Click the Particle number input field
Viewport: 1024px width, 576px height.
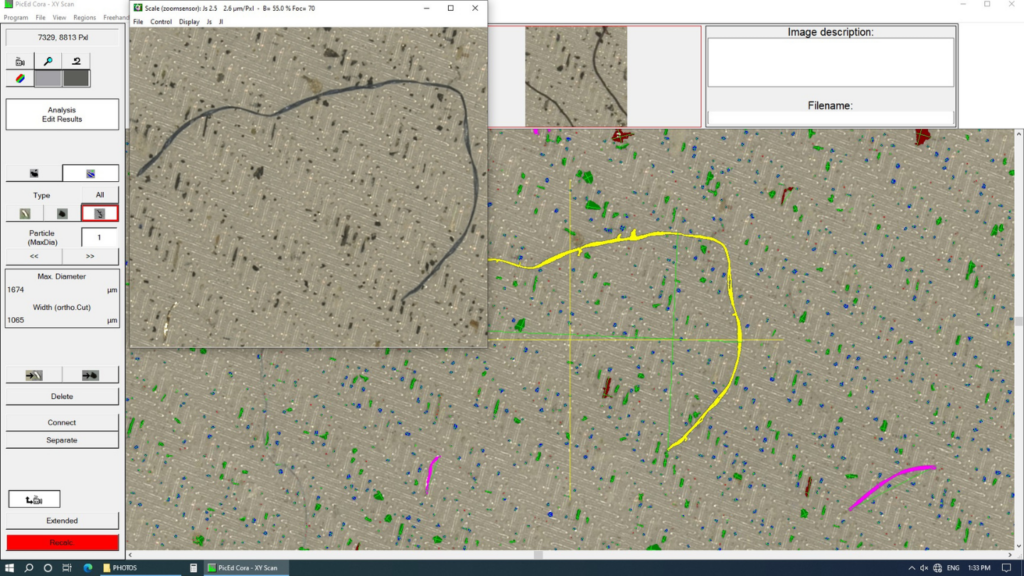pos(99,238)
